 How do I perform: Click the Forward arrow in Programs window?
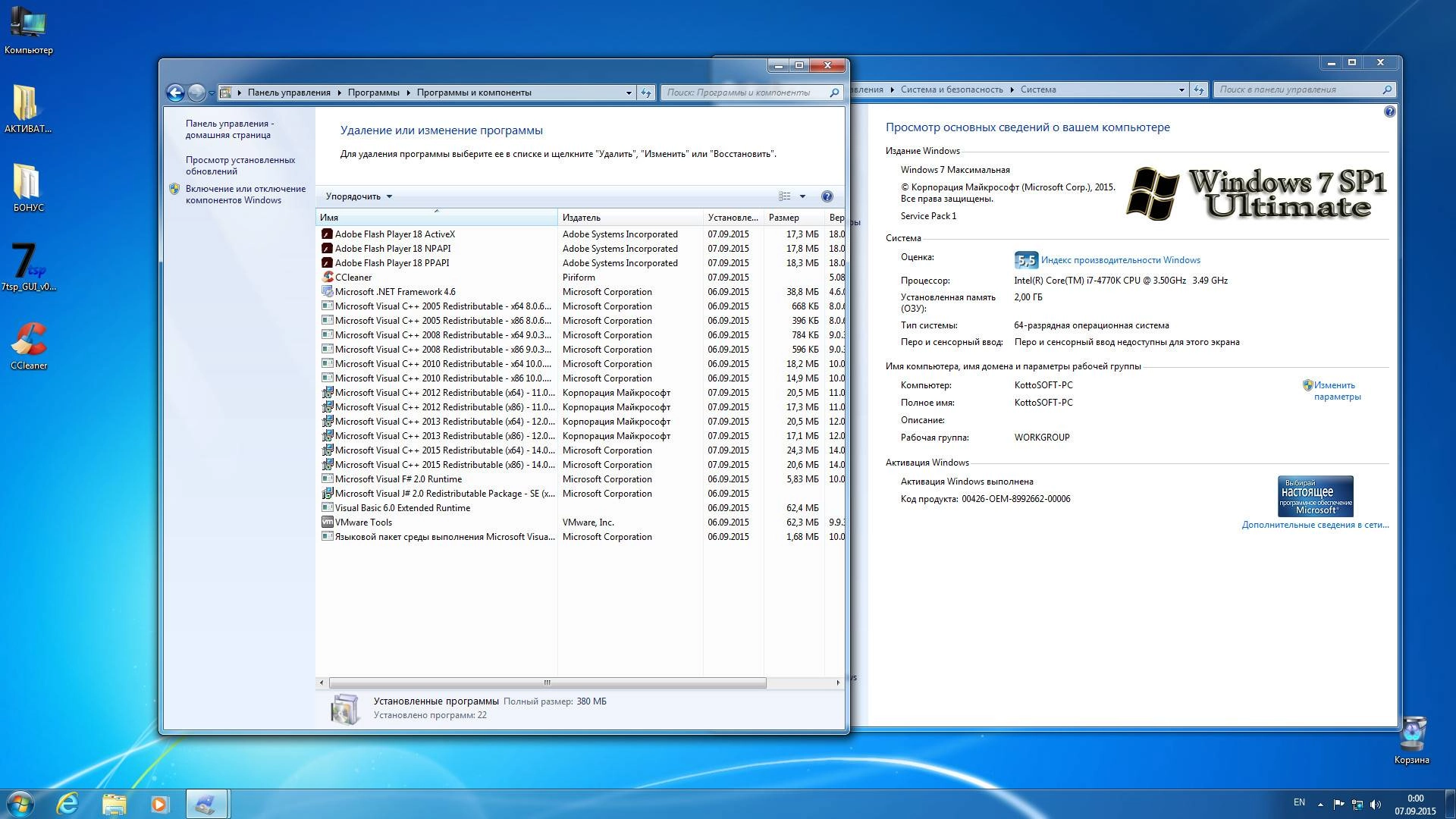196,93
